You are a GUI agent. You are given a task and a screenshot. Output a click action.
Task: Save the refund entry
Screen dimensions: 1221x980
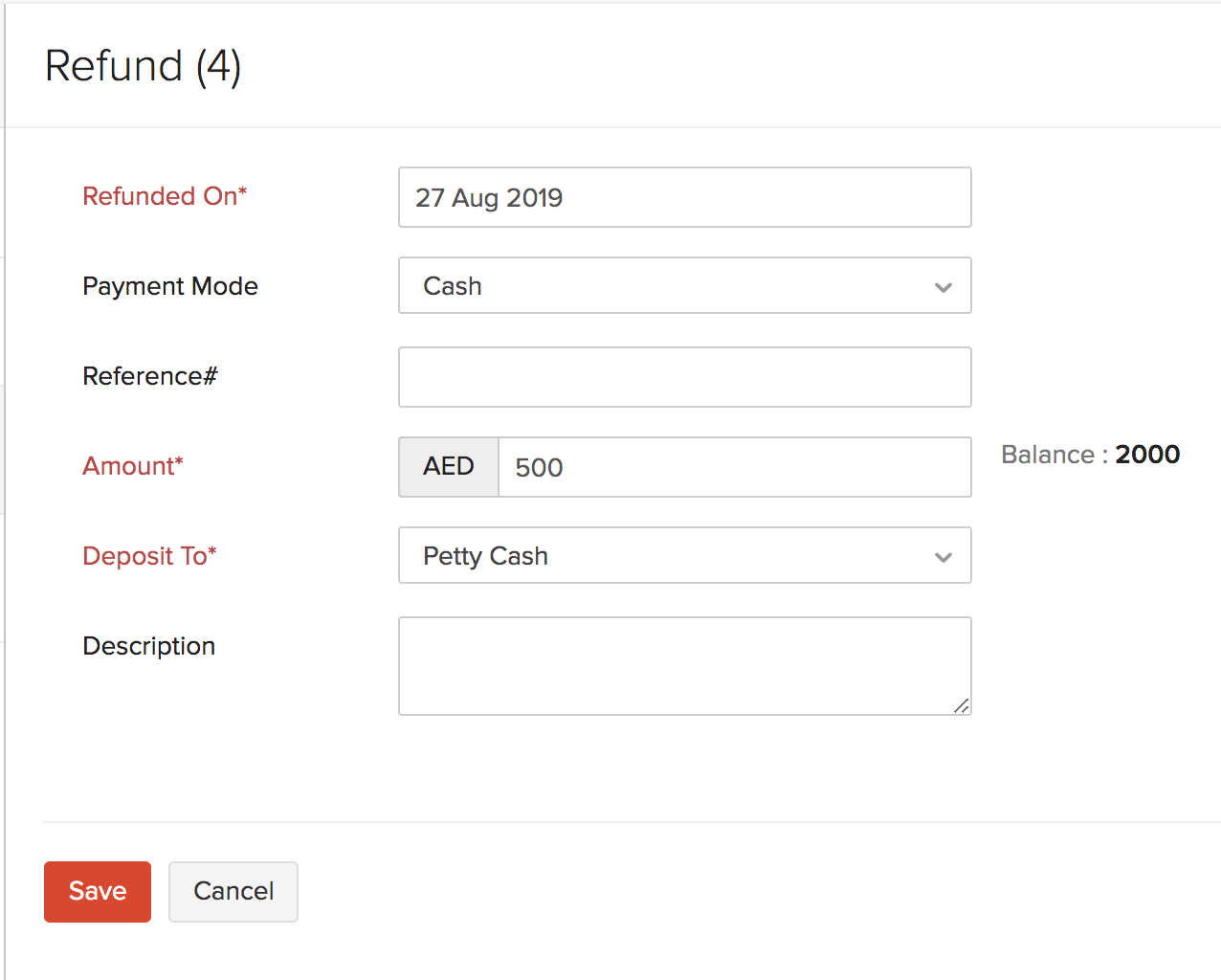tap(97, 891)
